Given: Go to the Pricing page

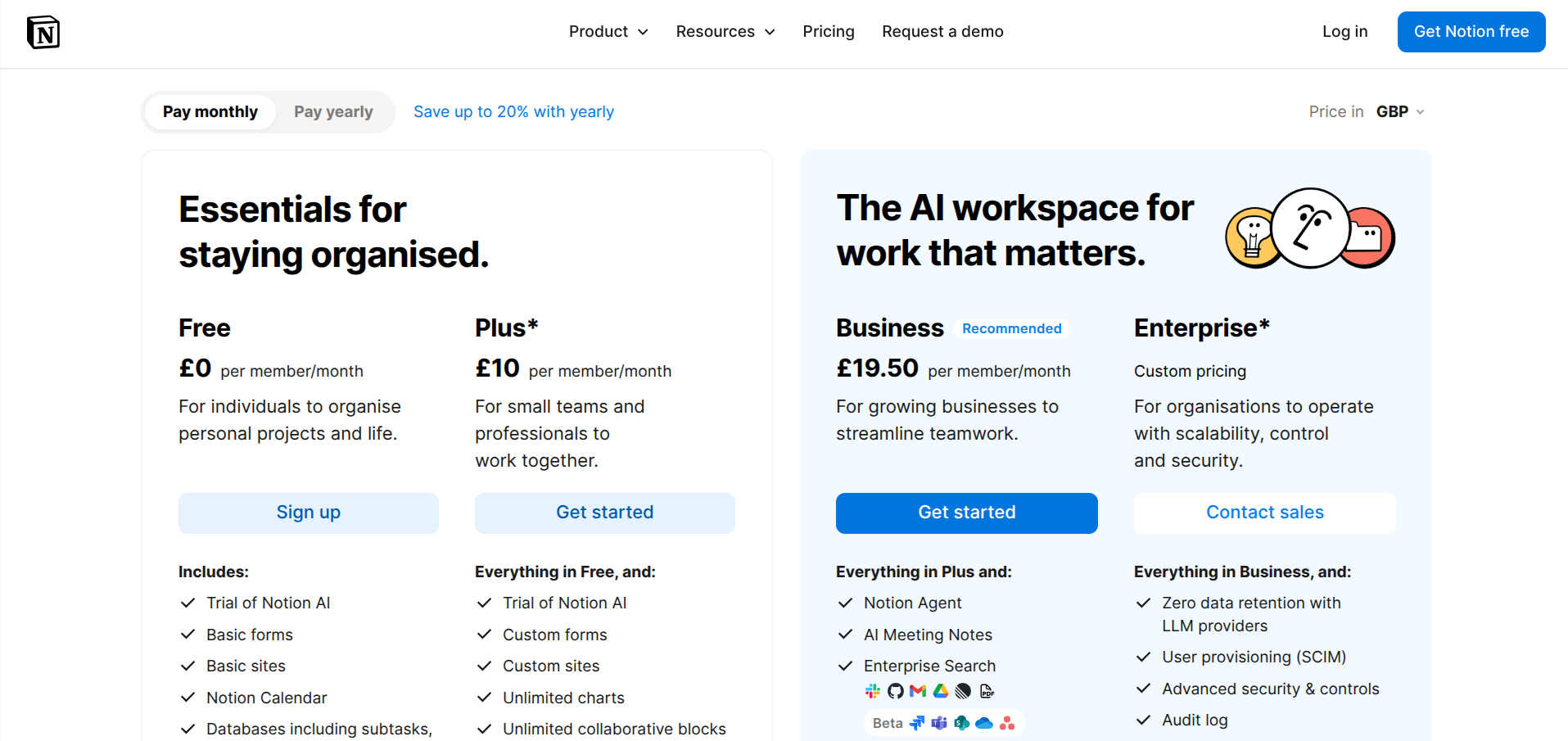Looking at the screenshot, I should pos(829,32).
